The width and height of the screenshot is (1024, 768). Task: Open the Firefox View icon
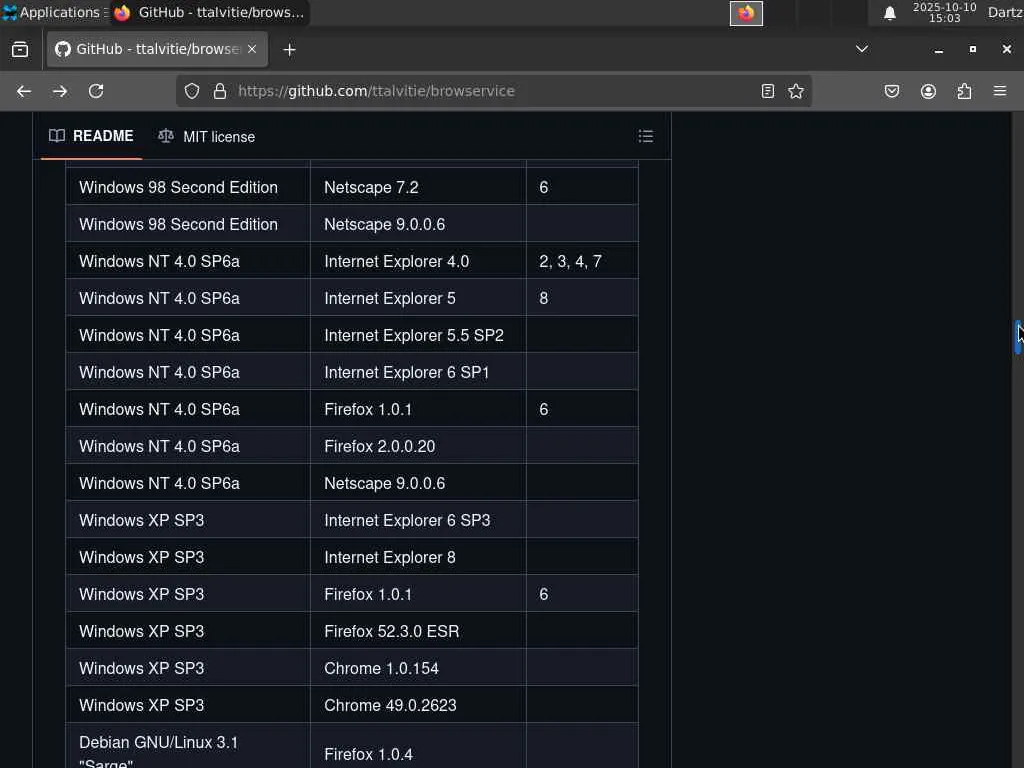[x=20, y=50]
